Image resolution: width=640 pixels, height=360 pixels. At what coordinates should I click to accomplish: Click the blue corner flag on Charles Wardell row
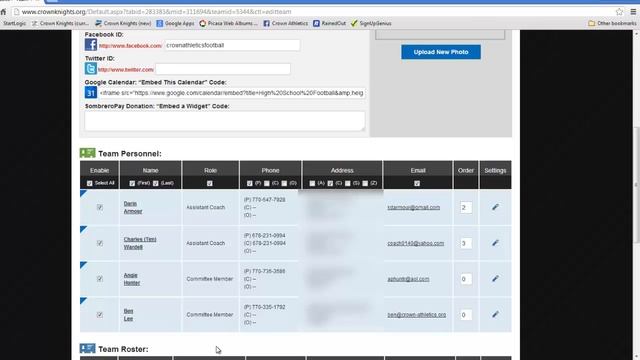[83, 229]
